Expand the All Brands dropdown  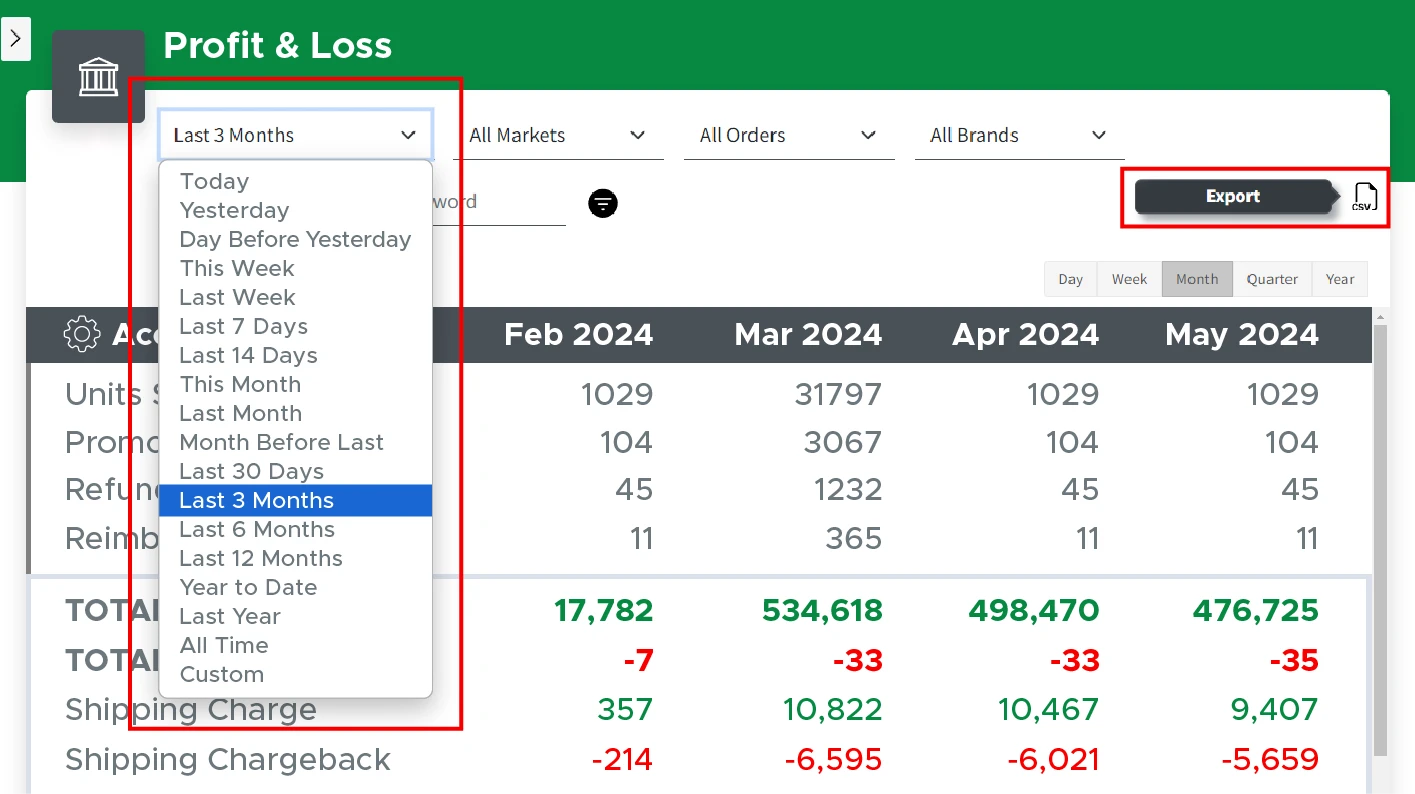[x=1020, y=135]
